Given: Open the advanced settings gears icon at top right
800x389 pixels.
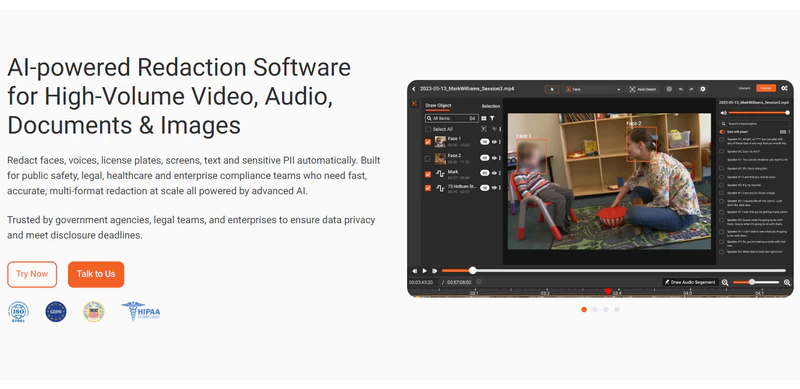Looking at the screenshot, I should tap(784, 88).
